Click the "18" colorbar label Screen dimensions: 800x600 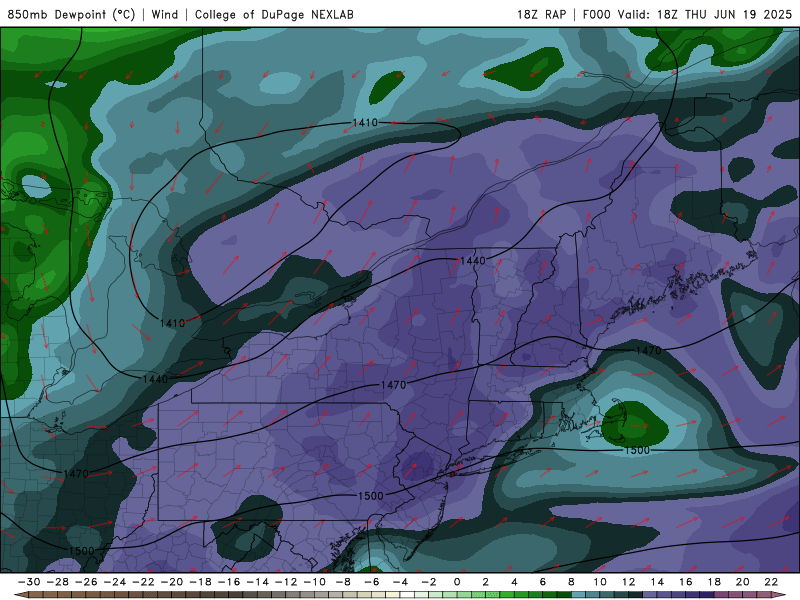coord(714,582)
